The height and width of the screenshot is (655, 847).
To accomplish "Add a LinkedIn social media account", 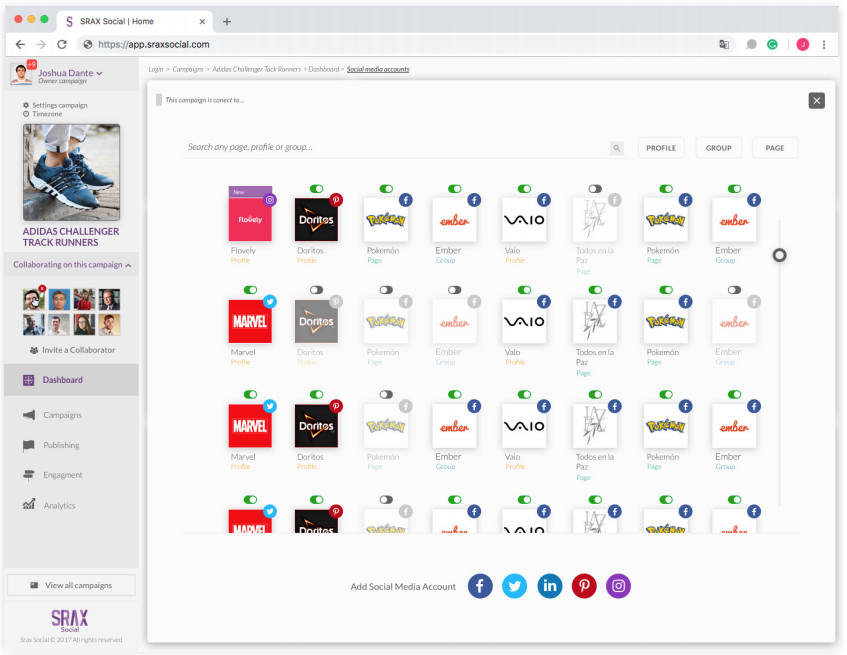I will click(549, 586).
